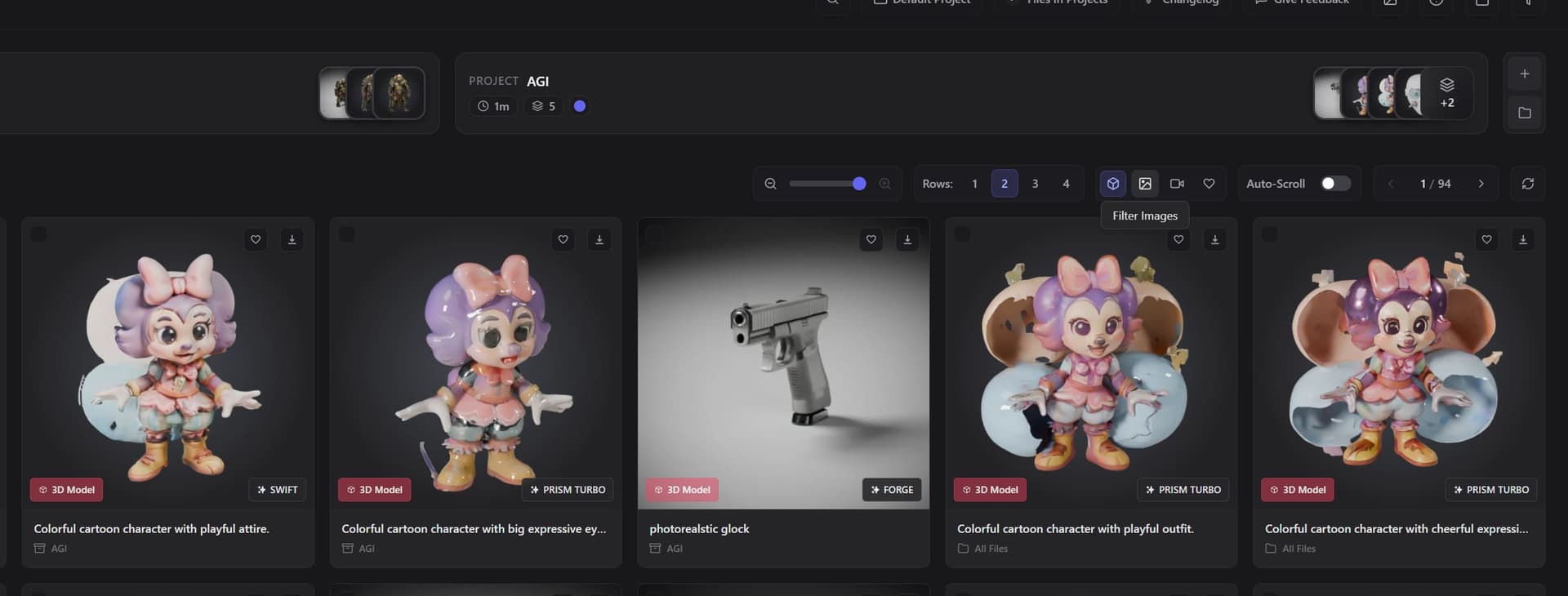Click the Filter Images icon
This screenshot has width=1568, height=596.
[x=1145, y=184]
